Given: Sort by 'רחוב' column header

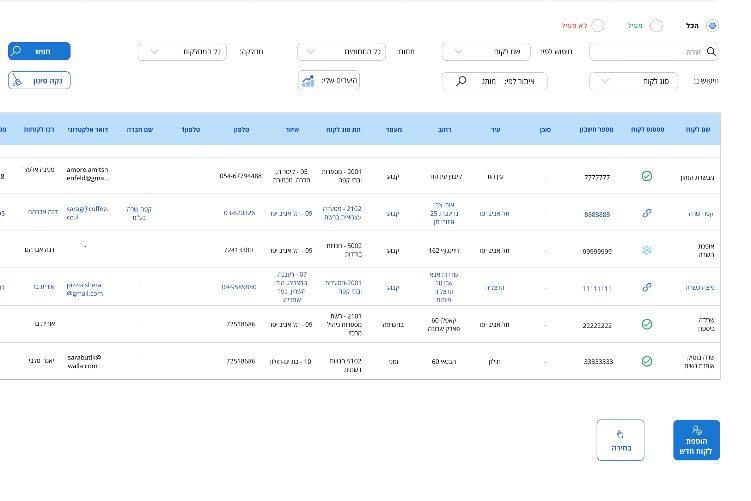Looking at the screenshot, I should click(444, 130).
